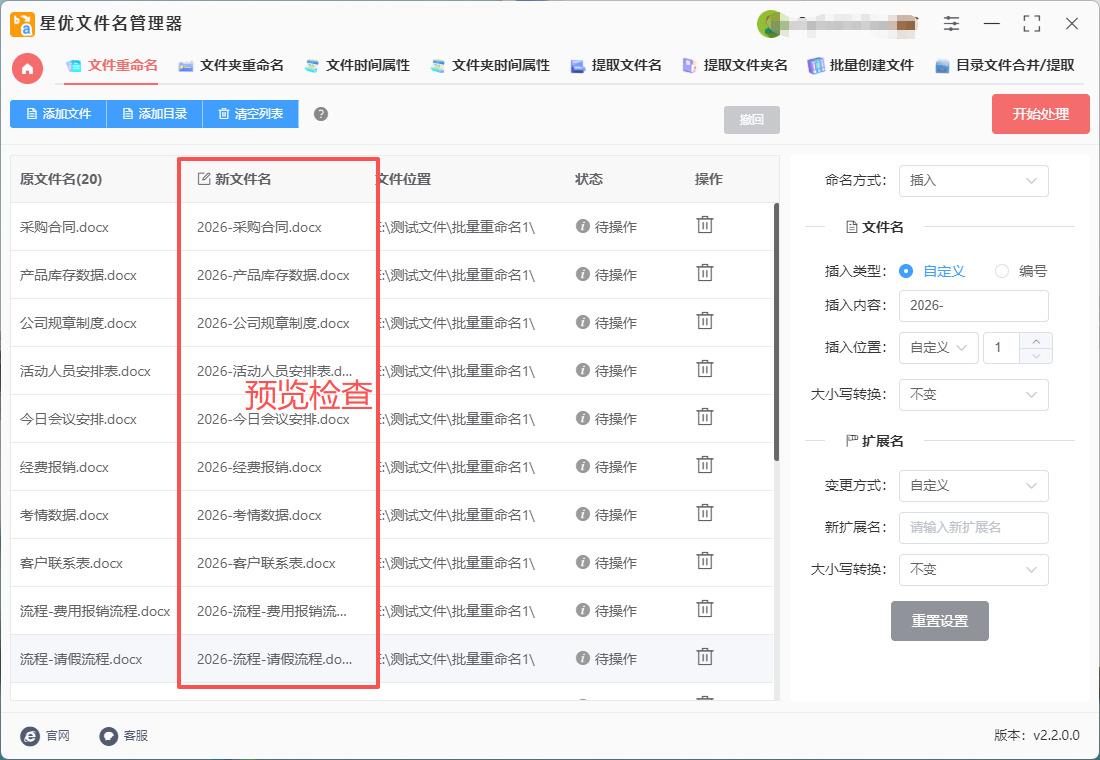Switch to 文件夹重命名 tab
The height and width of the screenshot is (760, 1100).
pyautogui.click(x=231, y=65)
